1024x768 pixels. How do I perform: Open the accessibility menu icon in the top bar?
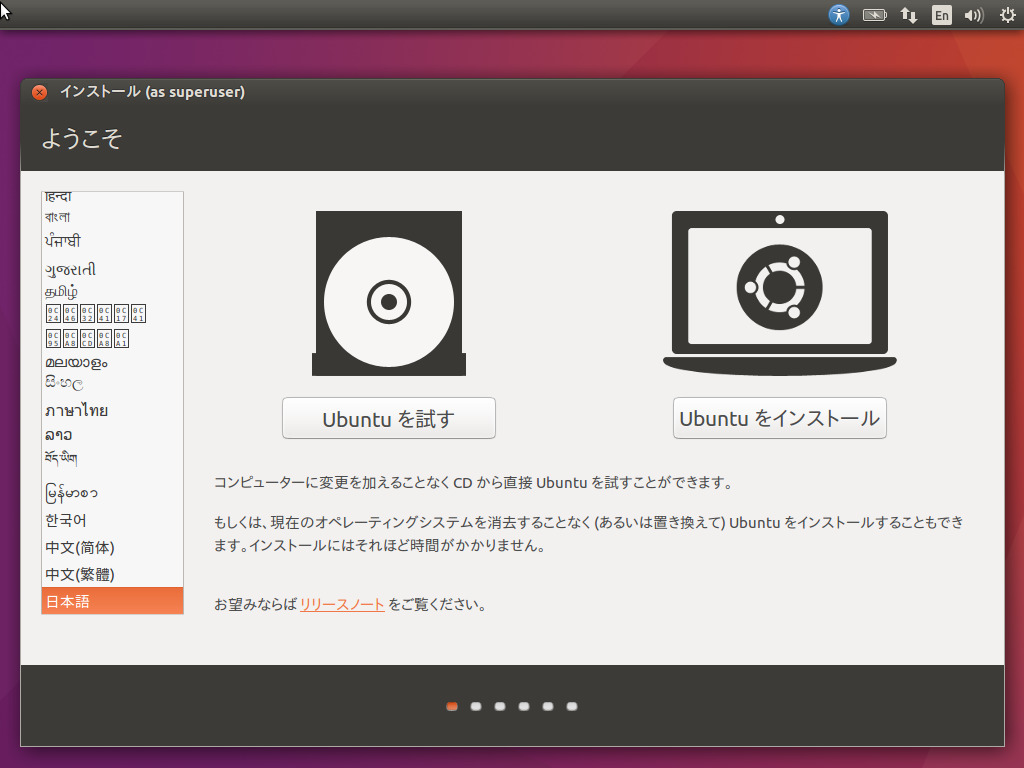coord(839,14)
